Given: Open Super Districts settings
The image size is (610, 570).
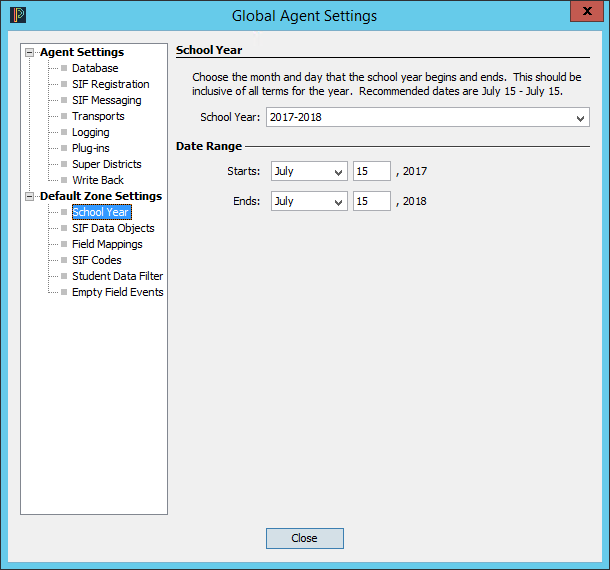Looking at the screenshot, I should tap(106, 165).
